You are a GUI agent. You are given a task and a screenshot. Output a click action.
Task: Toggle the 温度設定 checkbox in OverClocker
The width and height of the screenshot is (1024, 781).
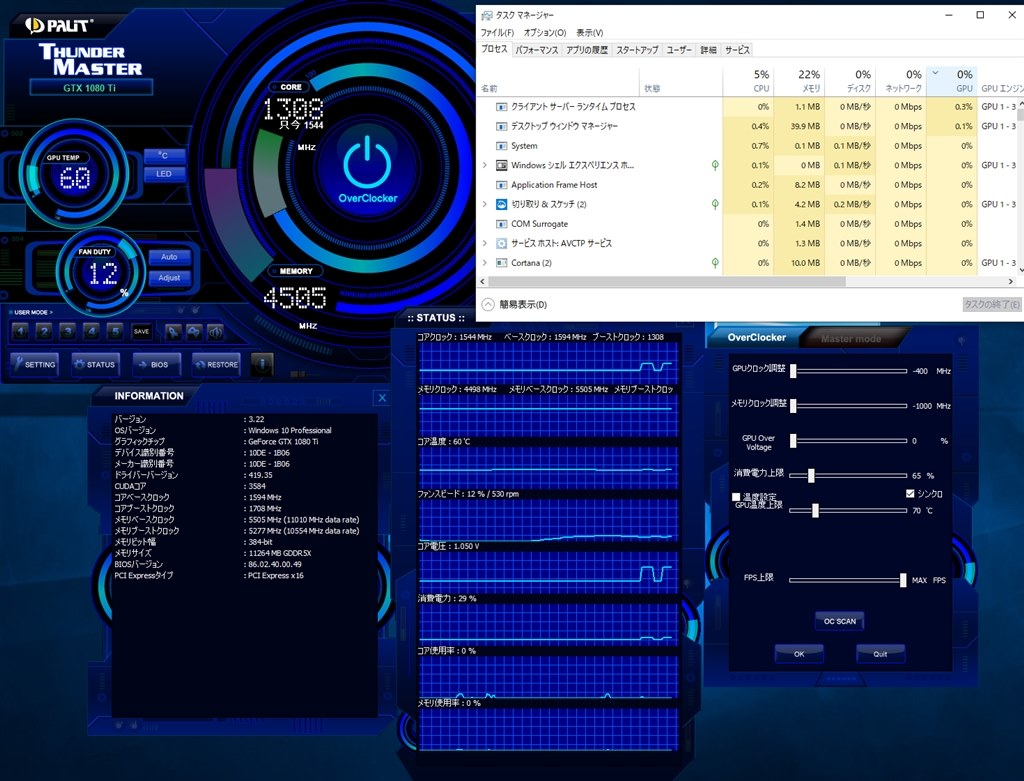(x=737, y=497)
